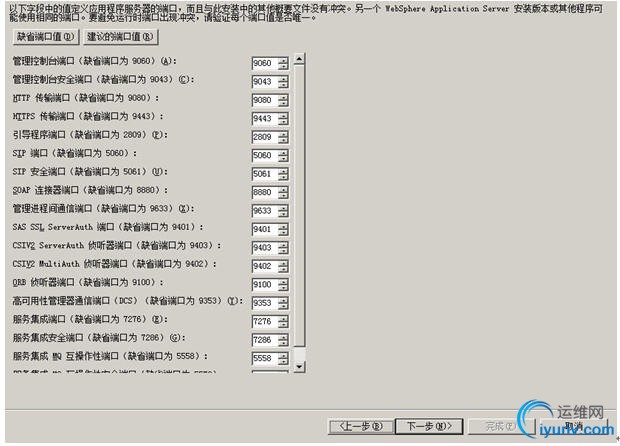Focus the admin console secure port field 9043
The image size is (620, 446).
pyautogui.click(x=265, y=82)
